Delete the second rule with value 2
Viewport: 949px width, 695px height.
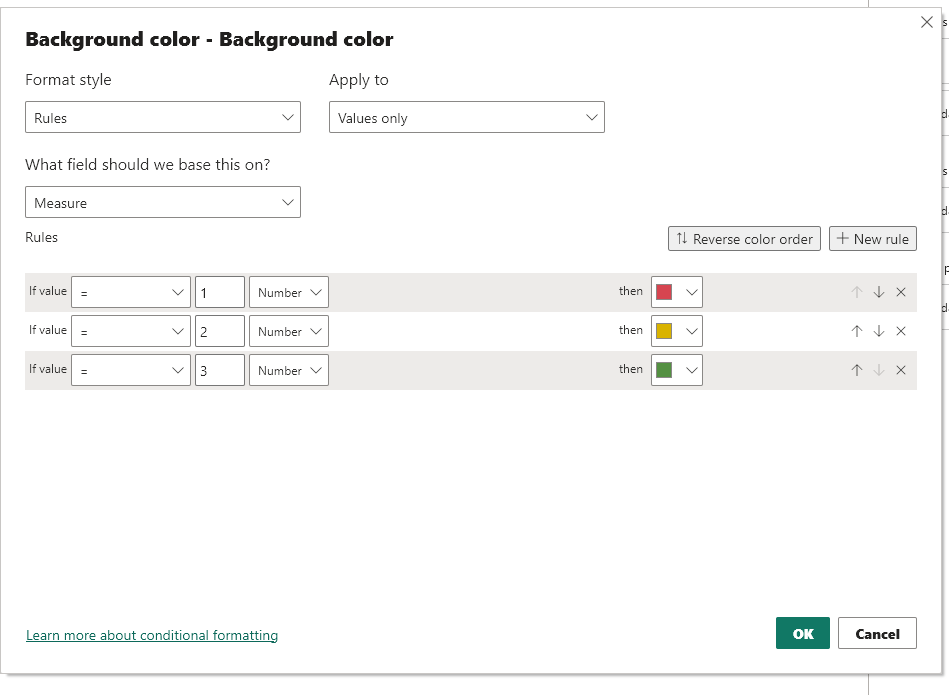[x=901, y=331]
